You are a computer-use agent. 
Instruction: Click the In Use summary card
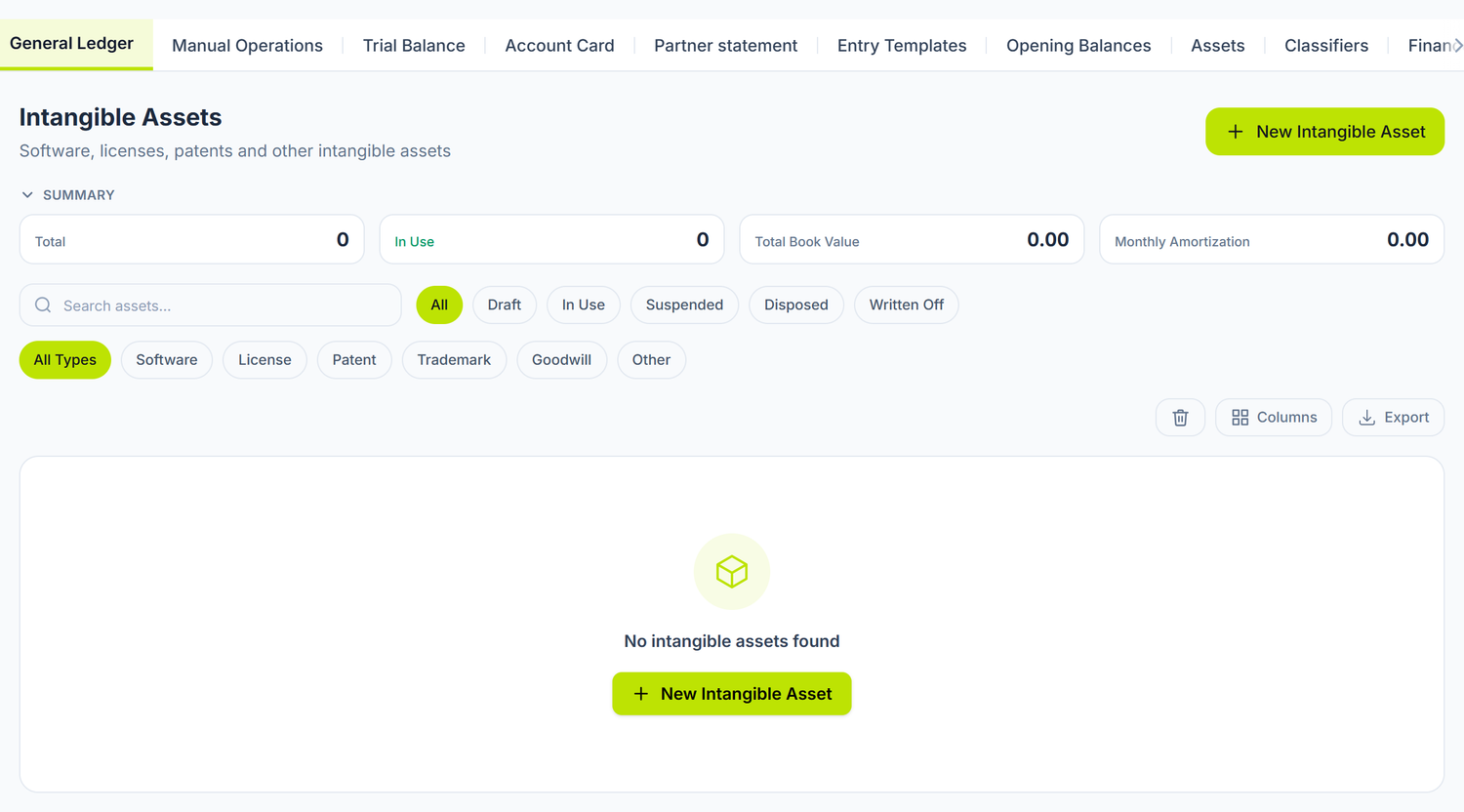[x=551, y=240]
